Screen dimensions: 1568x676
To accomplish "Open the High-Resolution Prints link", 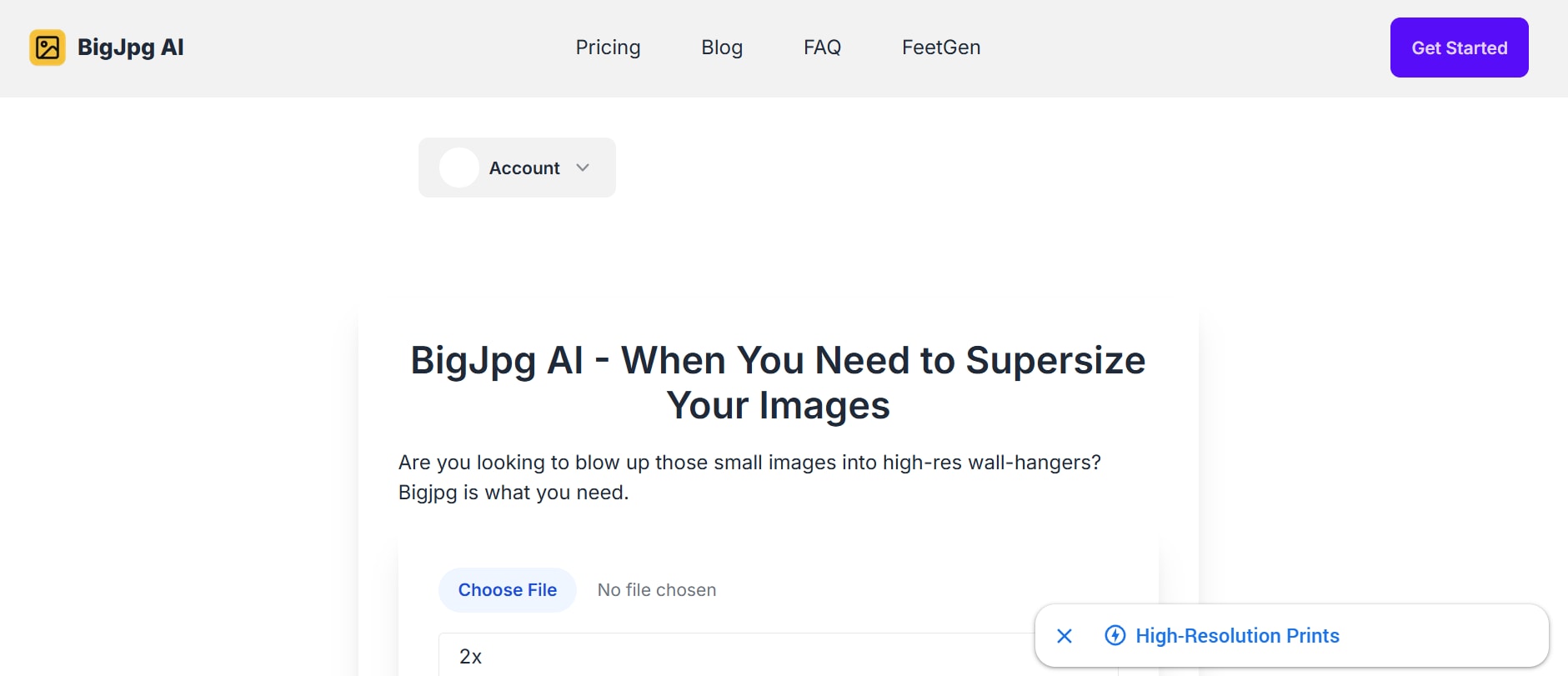I will (x=1237, y=636).
